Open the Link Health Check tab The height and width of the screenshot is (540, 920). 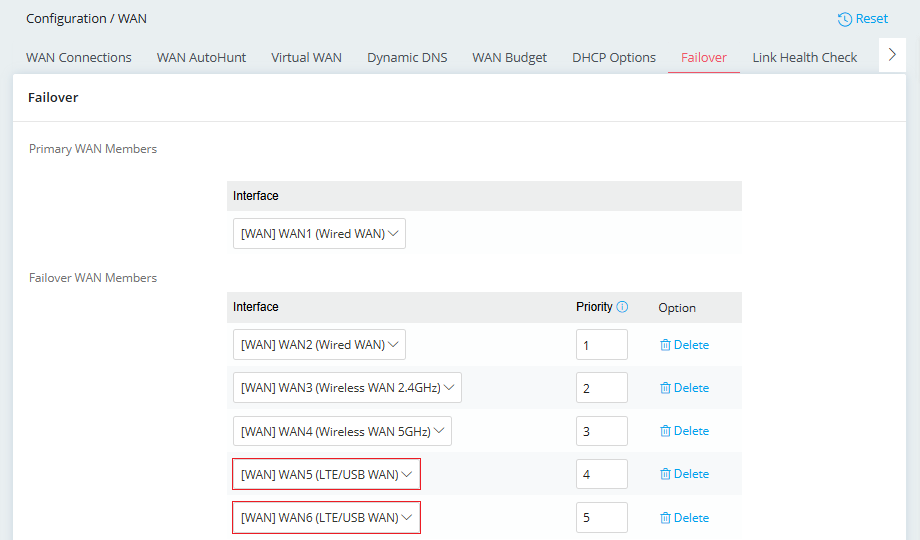804,58
